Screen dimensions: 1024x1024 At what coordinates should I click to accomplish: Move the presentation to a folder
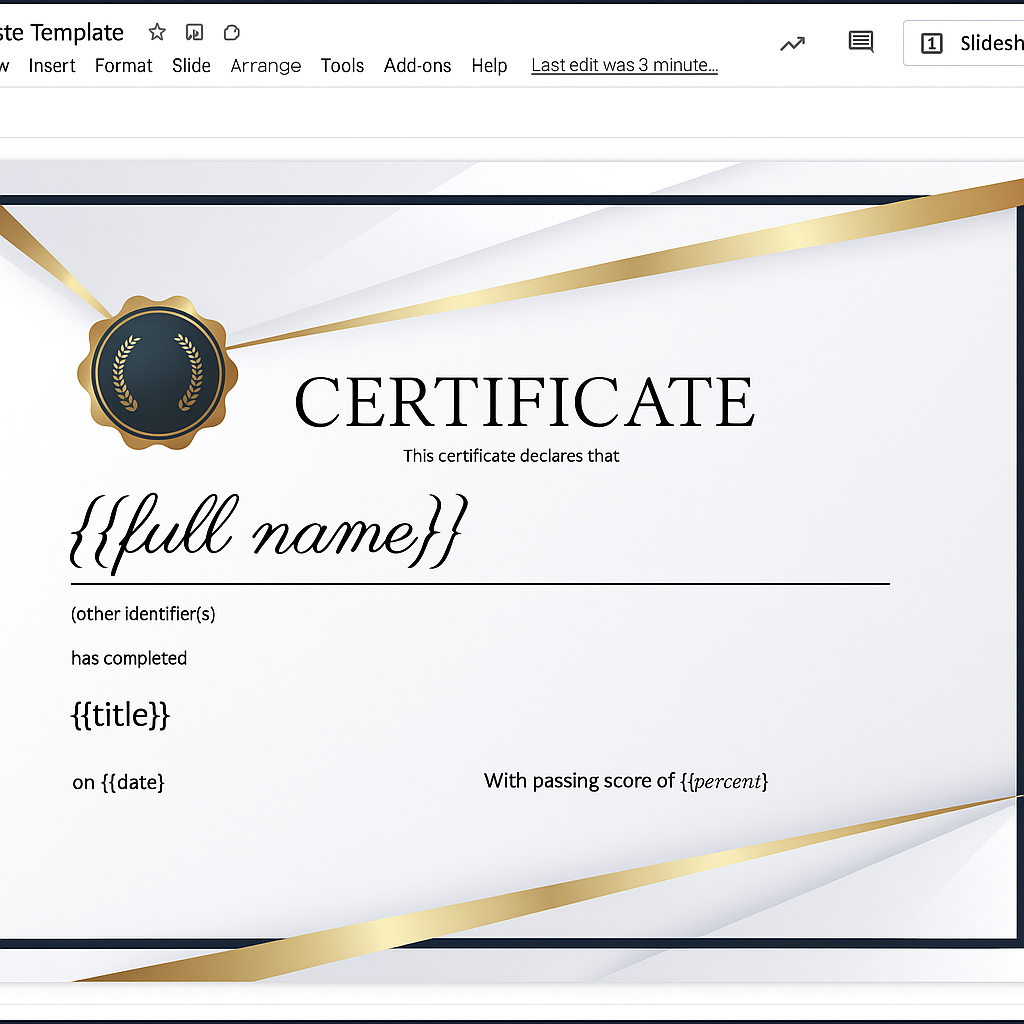click(x=194, y=32)
